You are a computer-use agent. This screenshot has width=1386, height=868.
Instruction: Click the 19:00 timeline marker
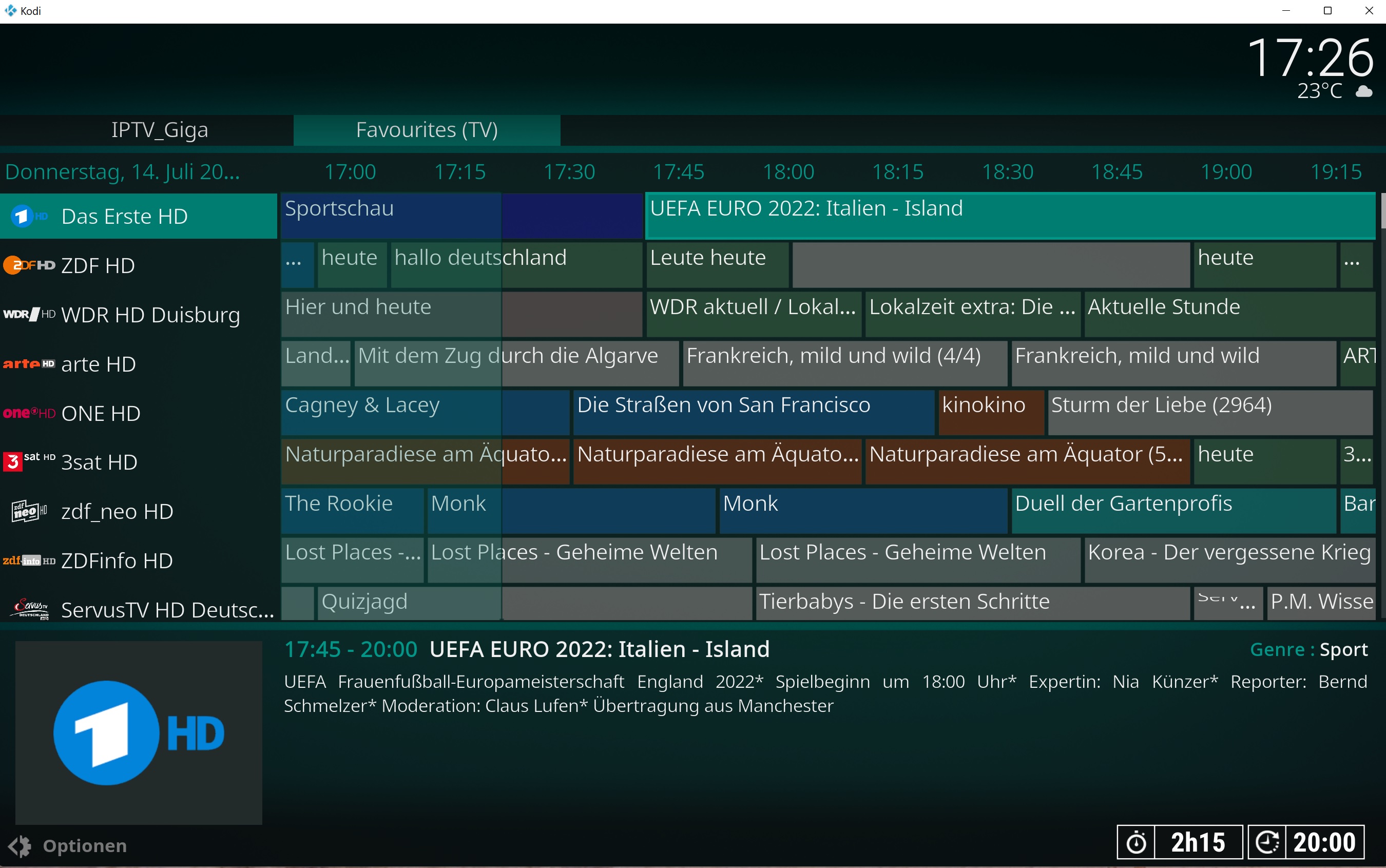(1226, 171)
